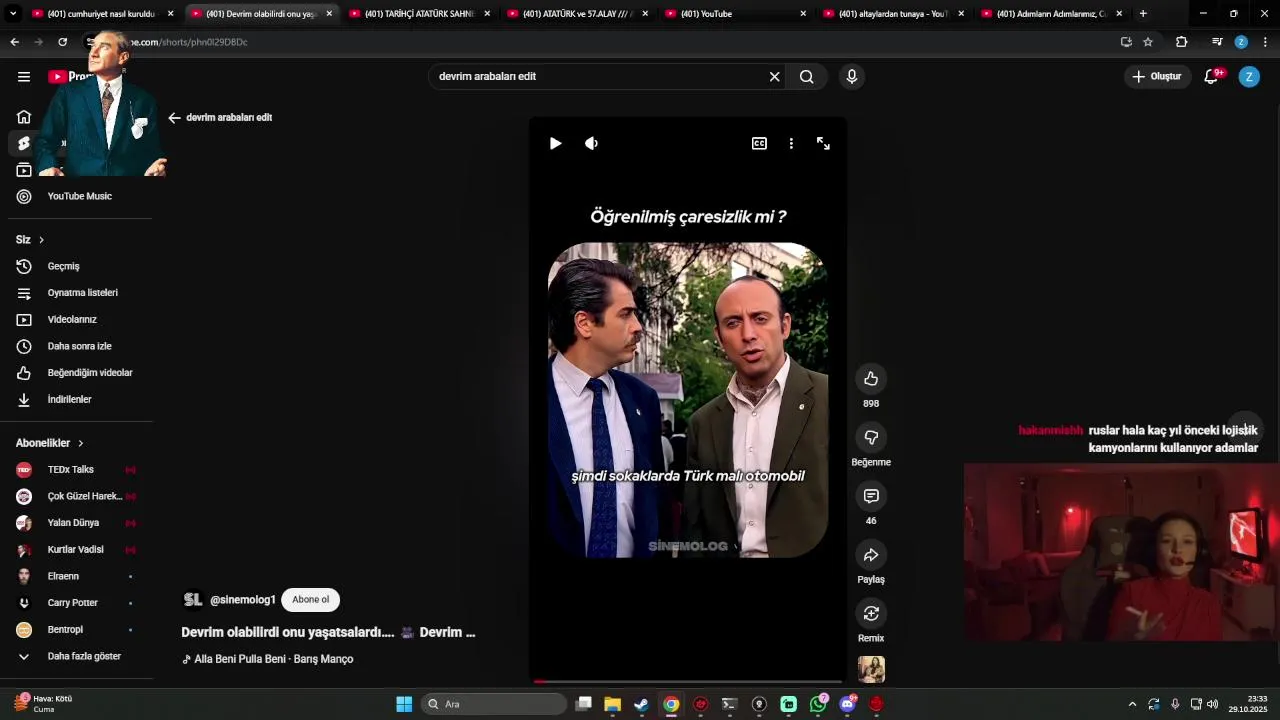Switch to Adımların Adımlarımız tab
The width and height of the screenshot is (1280, 720).
click(x=1050, y=14)
